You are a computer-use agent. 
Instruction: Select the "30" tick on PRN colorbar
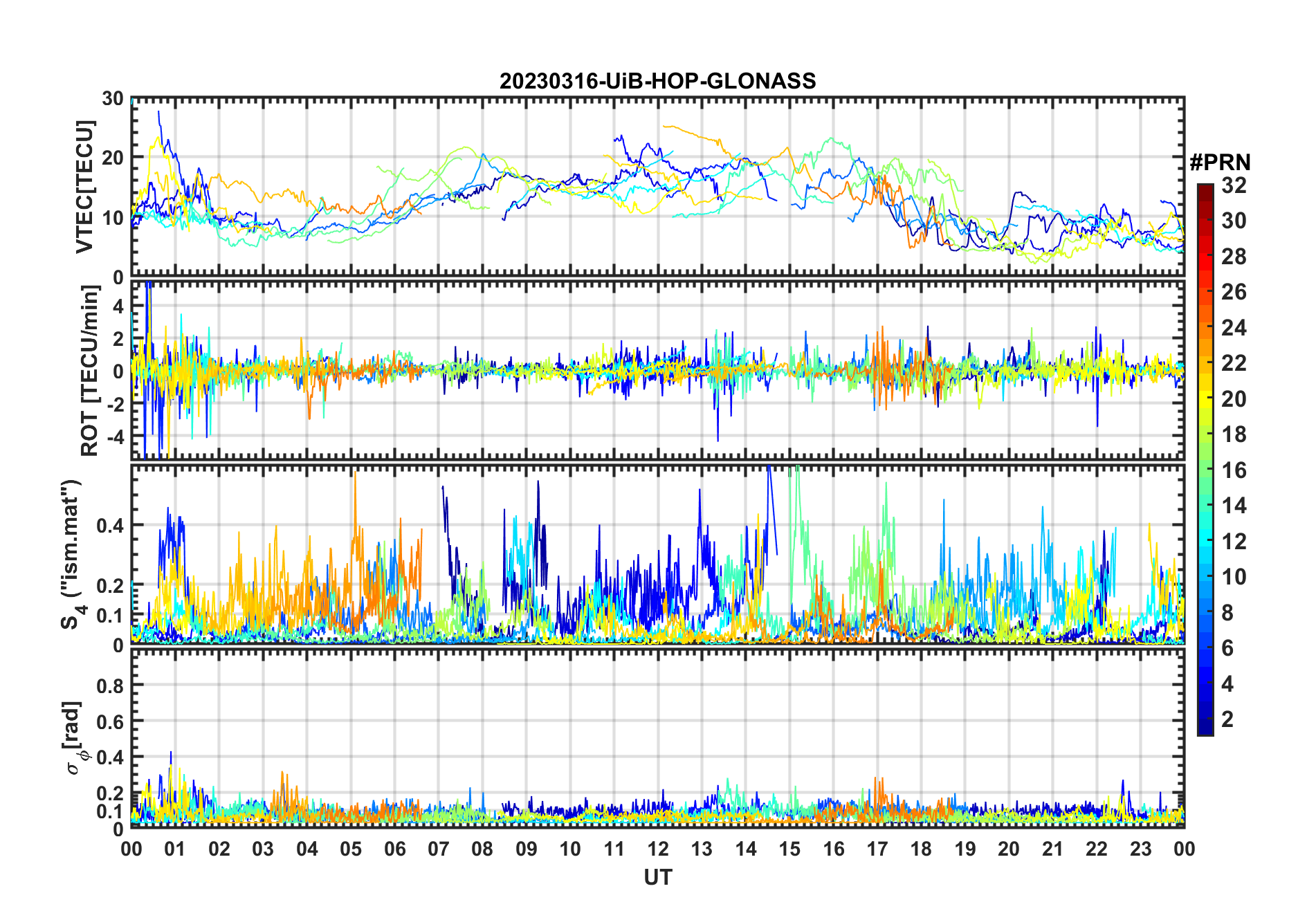tap(1234, 221)
